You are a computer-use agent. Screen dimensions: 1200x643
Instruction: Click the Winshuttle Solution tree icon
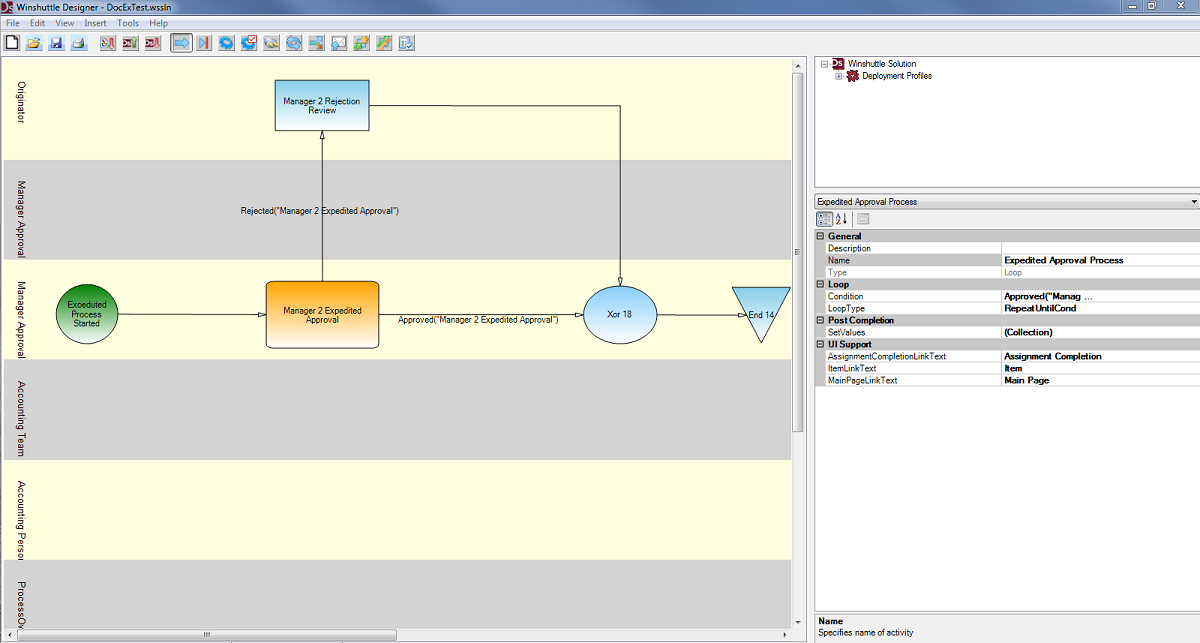(838, 64)
